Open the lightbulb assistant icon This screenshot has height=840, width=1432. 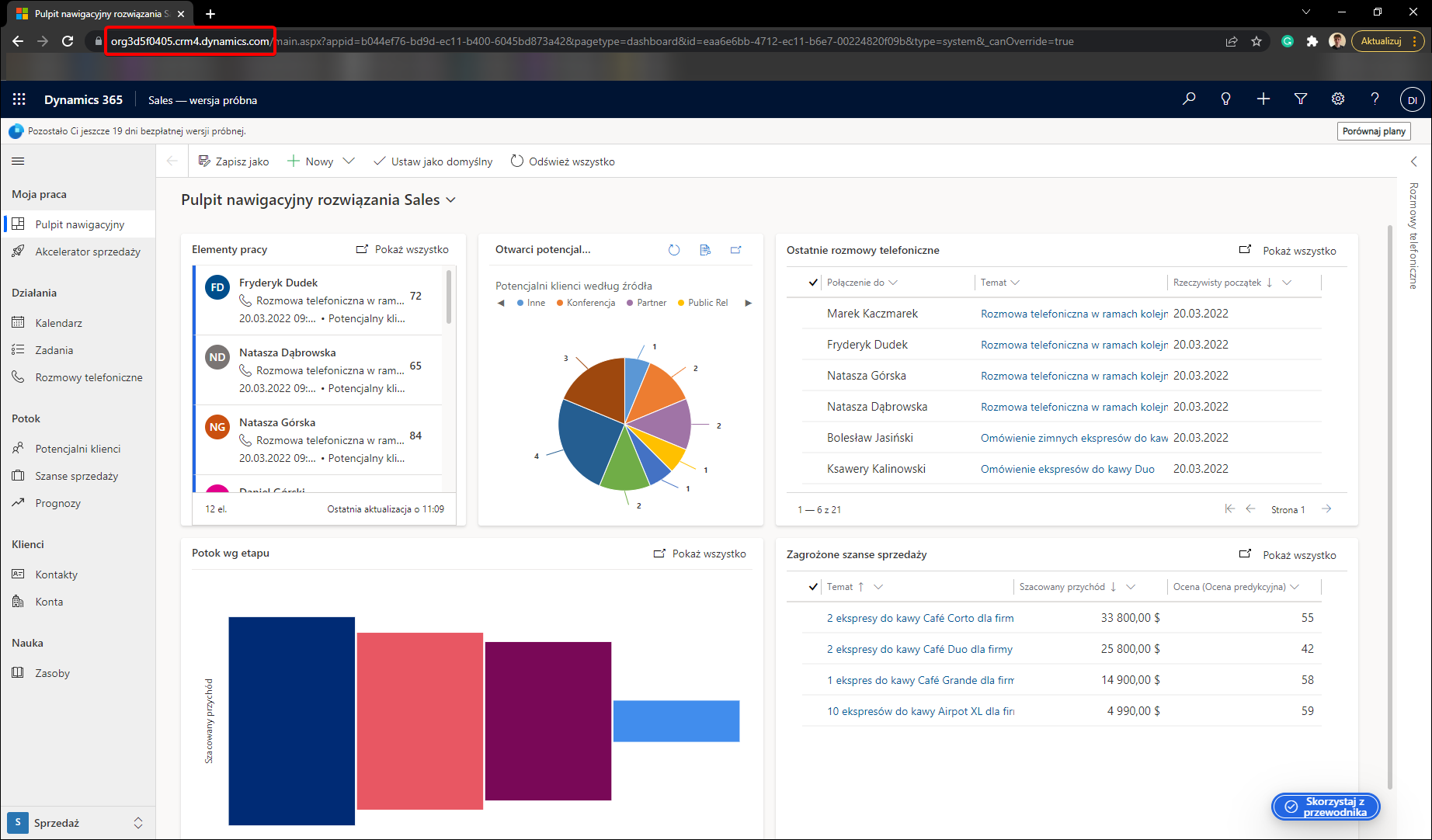1226,99
